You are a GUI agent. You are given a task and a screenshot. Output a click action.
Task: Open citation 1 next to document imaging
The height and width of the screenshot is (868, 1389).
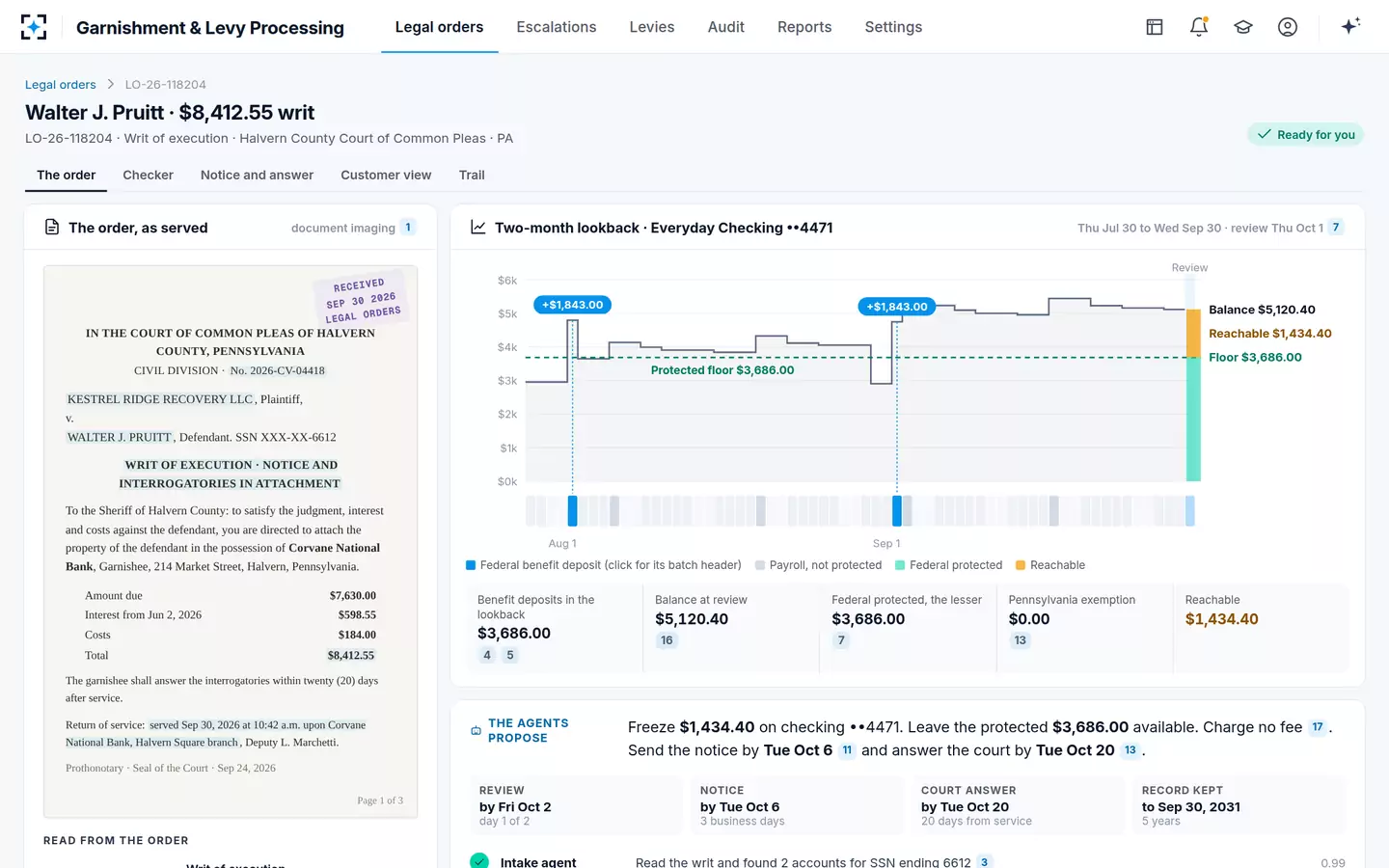pyautogui.click(x=408, y=228)
